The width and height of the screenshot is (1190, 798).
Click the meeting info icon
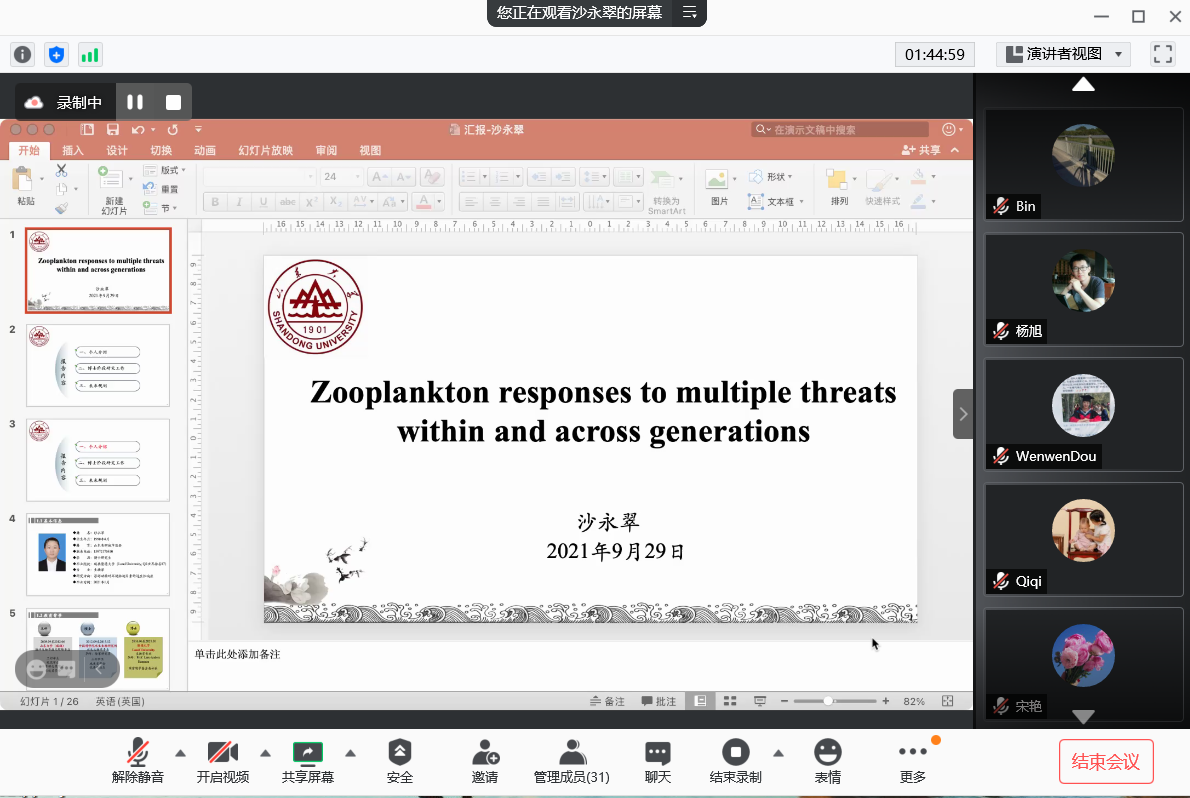point(22,55)
